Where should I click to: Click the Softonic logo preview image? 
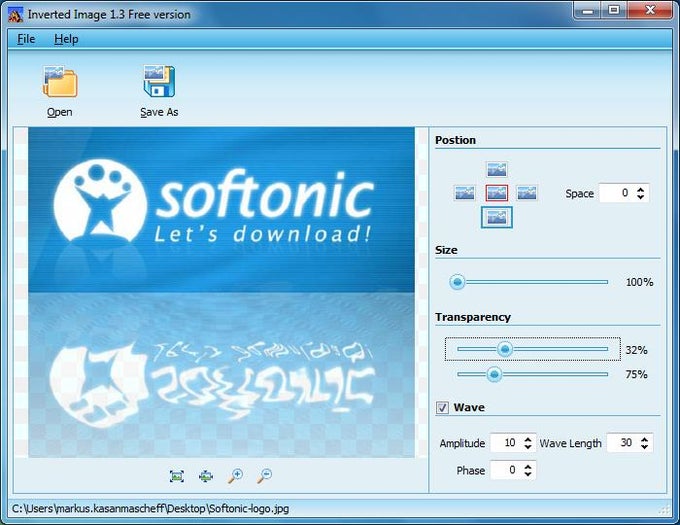[x=221, y=292]
